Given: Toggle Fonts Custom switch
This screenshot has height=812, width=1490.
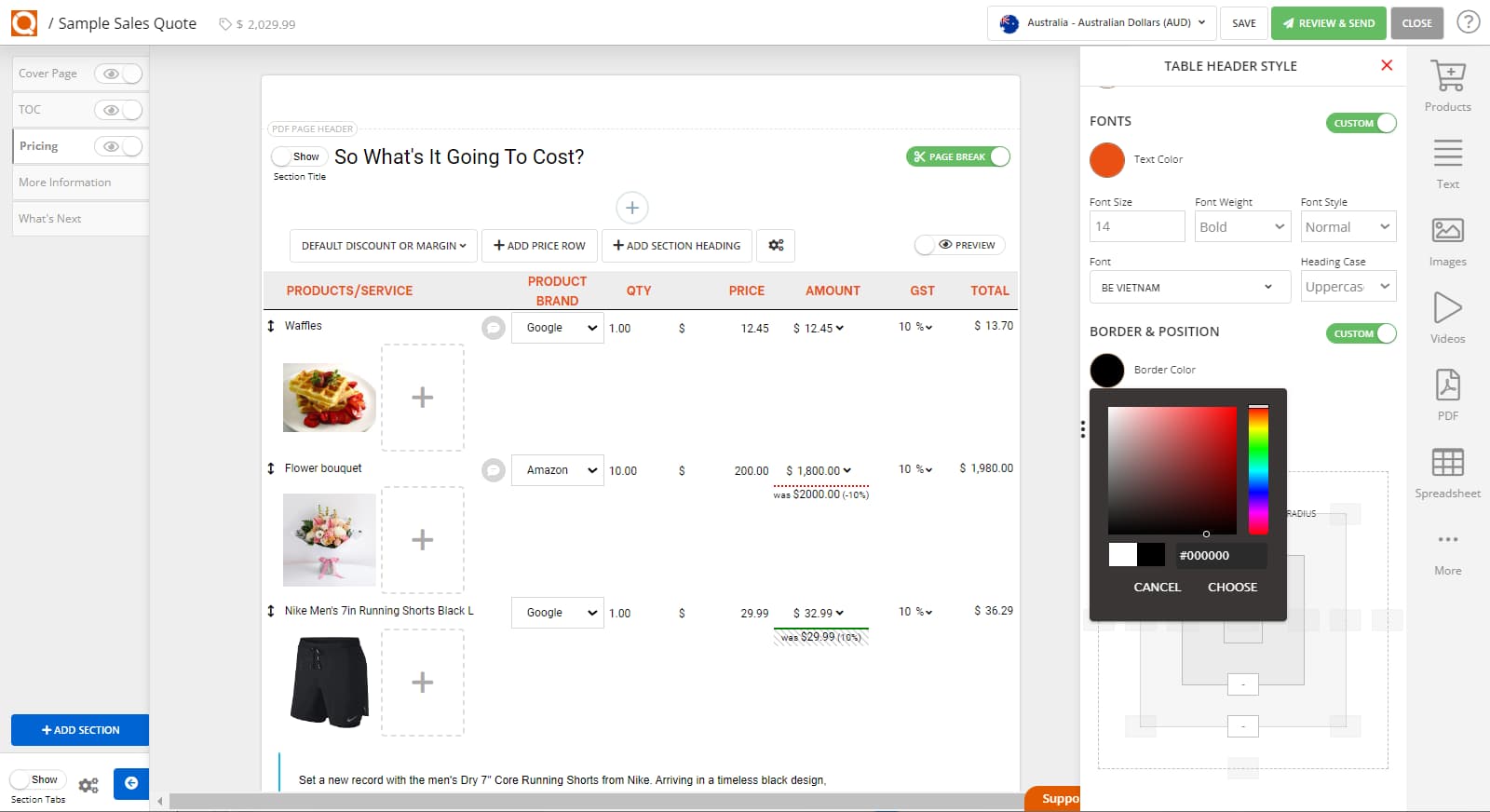Looking at the screenshot, I should coord(1361,123).
